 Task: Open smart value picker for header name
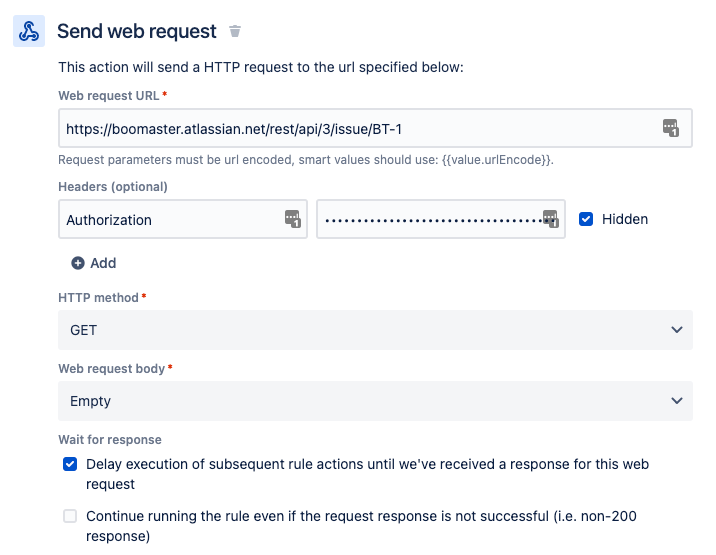pyautogui.click(x=292, y=219)
